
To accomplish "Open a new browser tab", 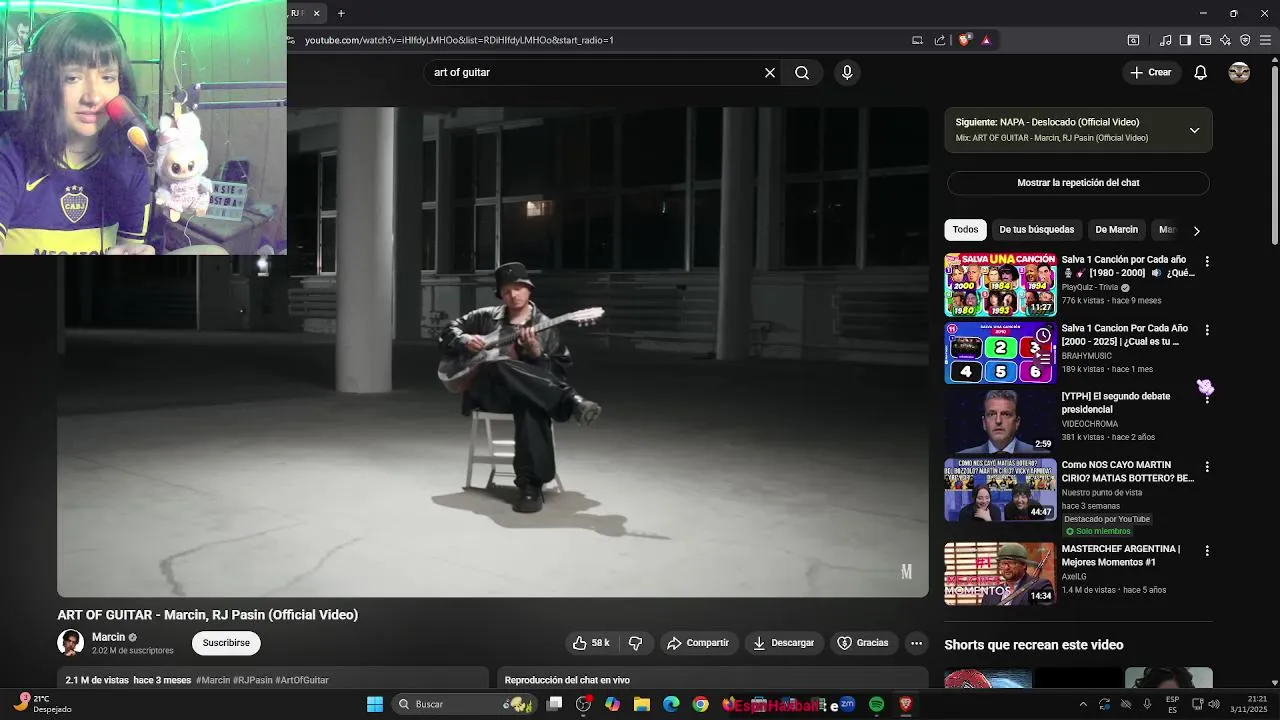I will pyautogui.click(x=341, y=13).
